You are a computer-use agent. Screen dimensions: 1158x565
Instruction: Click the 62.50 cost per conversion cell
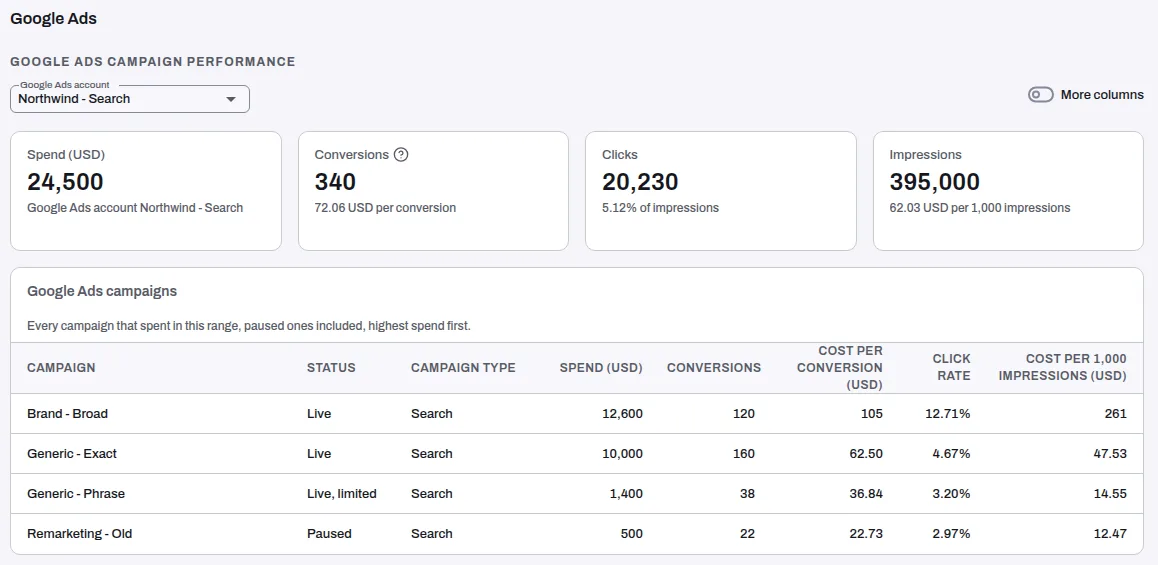[x=866, y=453]
